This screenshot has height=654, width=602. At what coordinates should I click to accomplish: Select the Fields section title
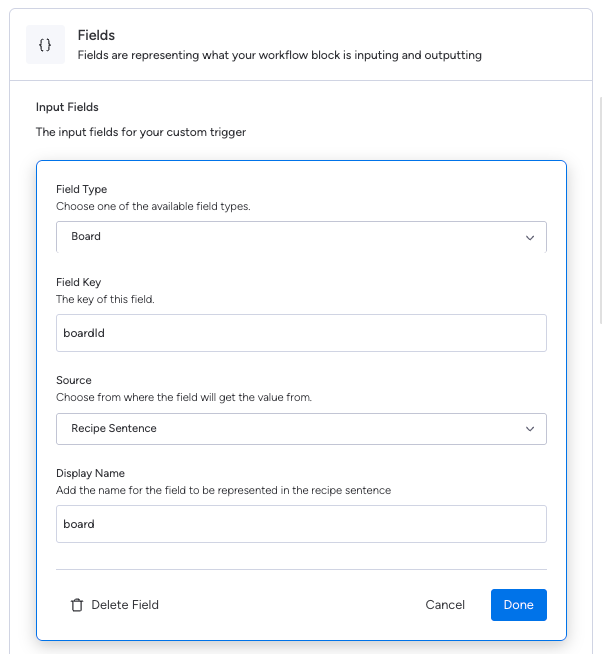pyautogui.click(x=96, y=35)
